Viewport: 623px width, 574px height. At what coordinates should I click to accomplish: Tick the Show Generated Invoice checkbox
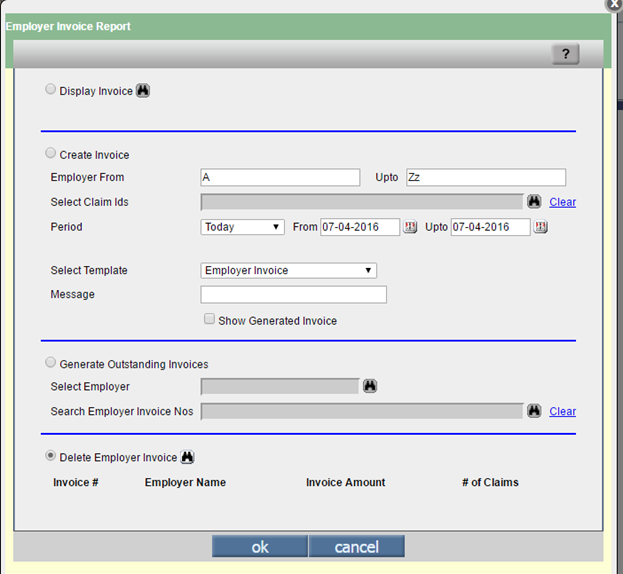209,319
